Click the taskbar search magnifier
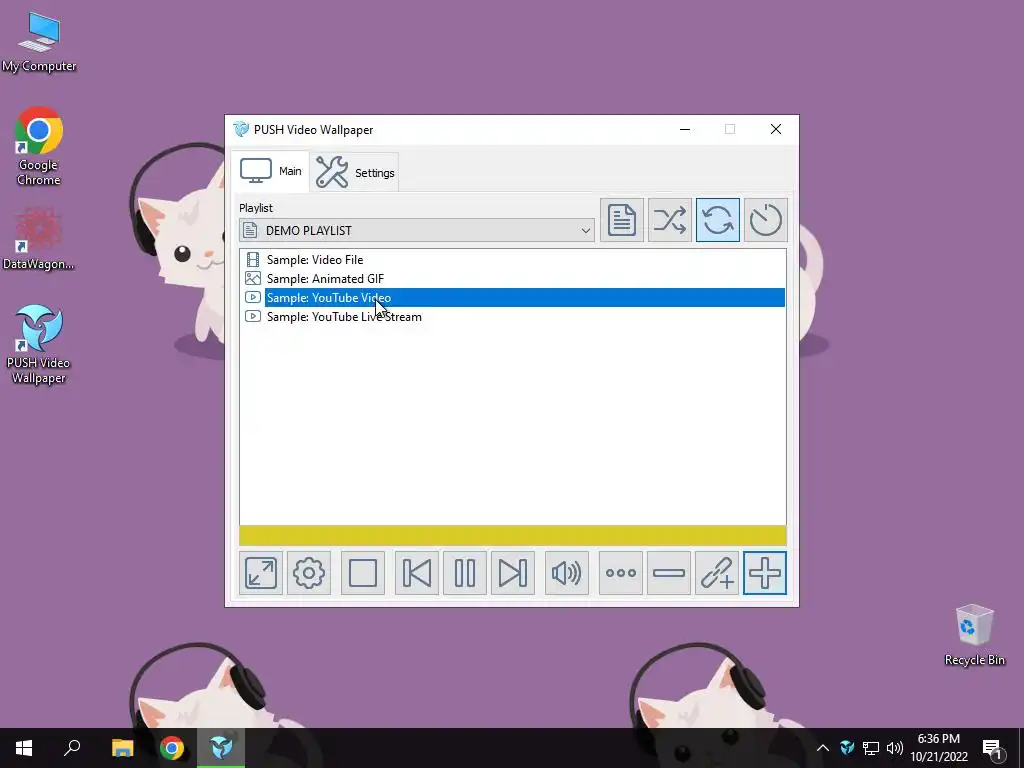This screenshot has height=768, width=1024. click(72, 748)
